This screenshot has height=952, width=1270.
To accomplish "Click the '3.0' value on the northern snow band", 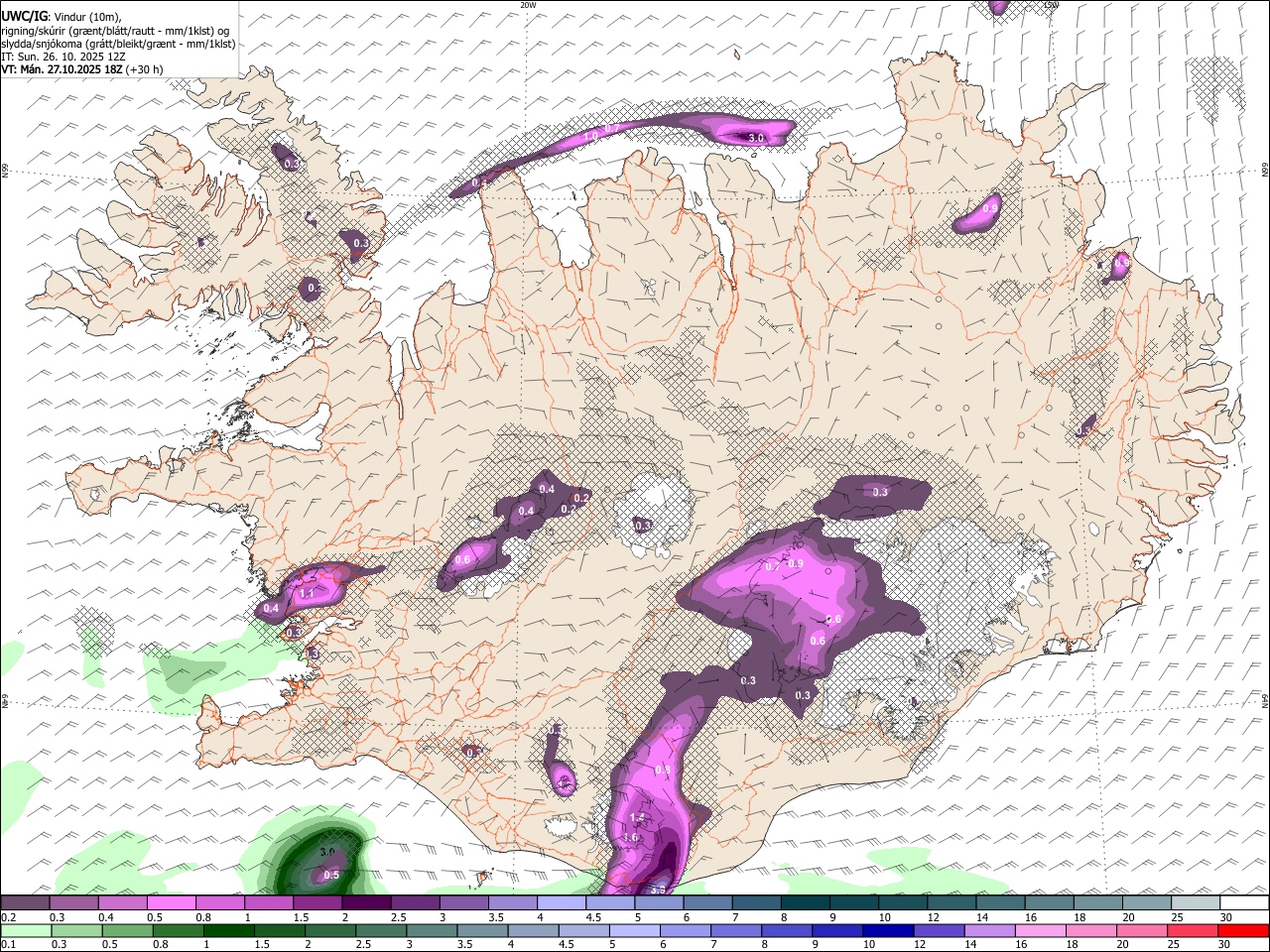I will coord(756,138).
